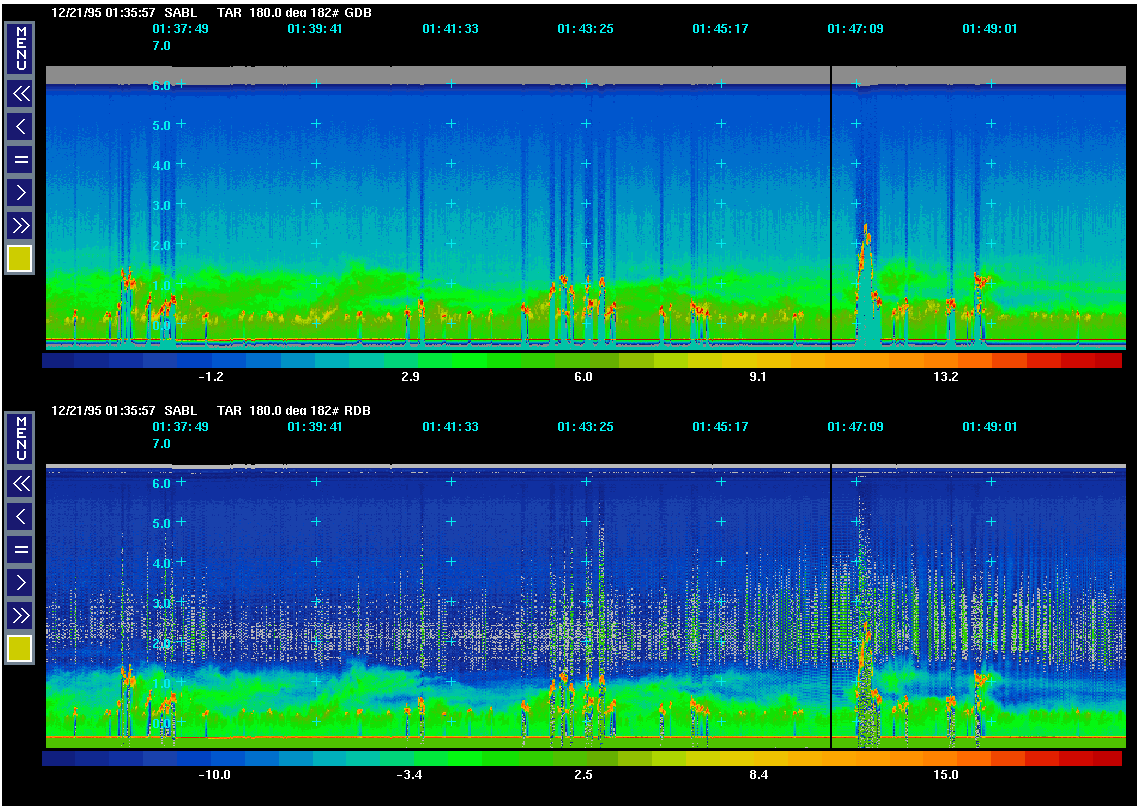Image resolution: width=1141 pixels, height=810 pixels.
Task: Click the double-left arrow in the upper panel
Action: pyautogui.click(x=21, y=94)
